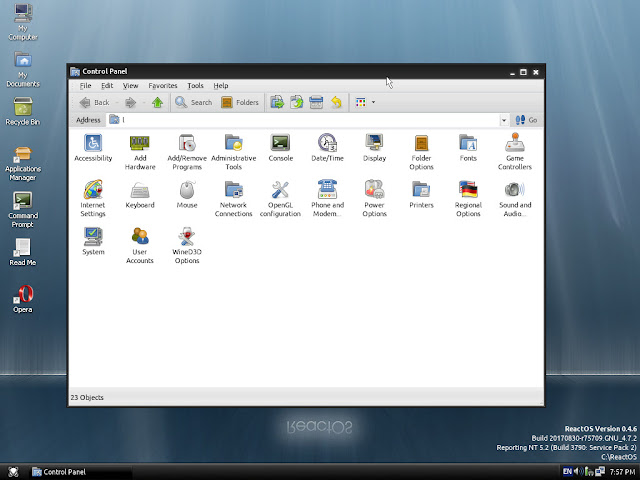Screen dimensions: 640x480
Task: Click the Start button on taskbar
Action: 13,472
